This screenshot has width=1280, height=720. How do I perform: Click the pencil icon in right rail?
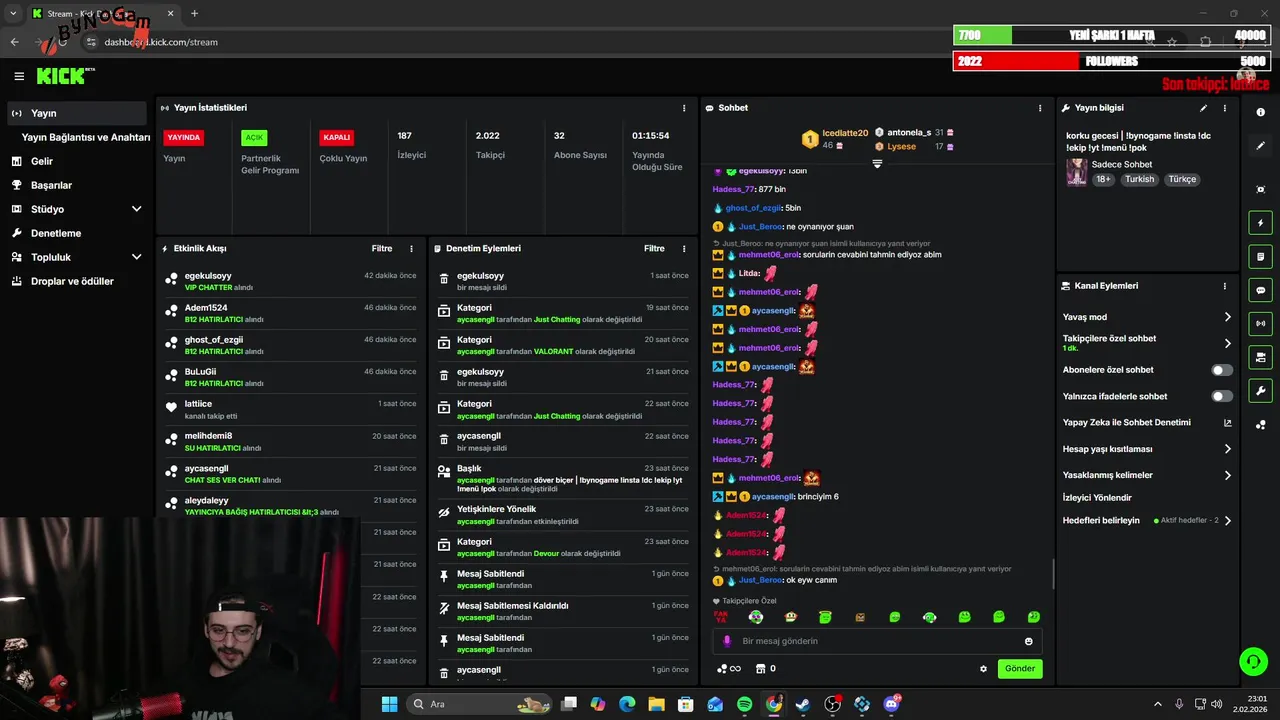(1260, 146)
